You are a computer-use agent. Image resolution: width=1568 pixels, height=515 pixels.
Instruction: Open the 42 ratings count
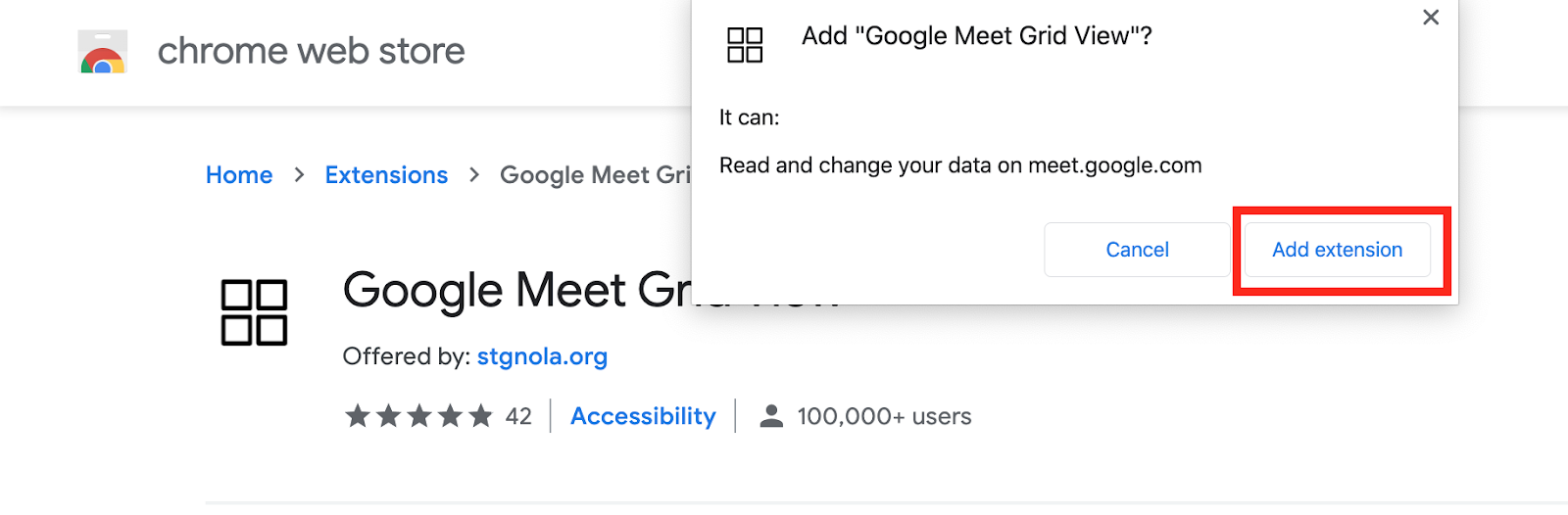[518, 416]
